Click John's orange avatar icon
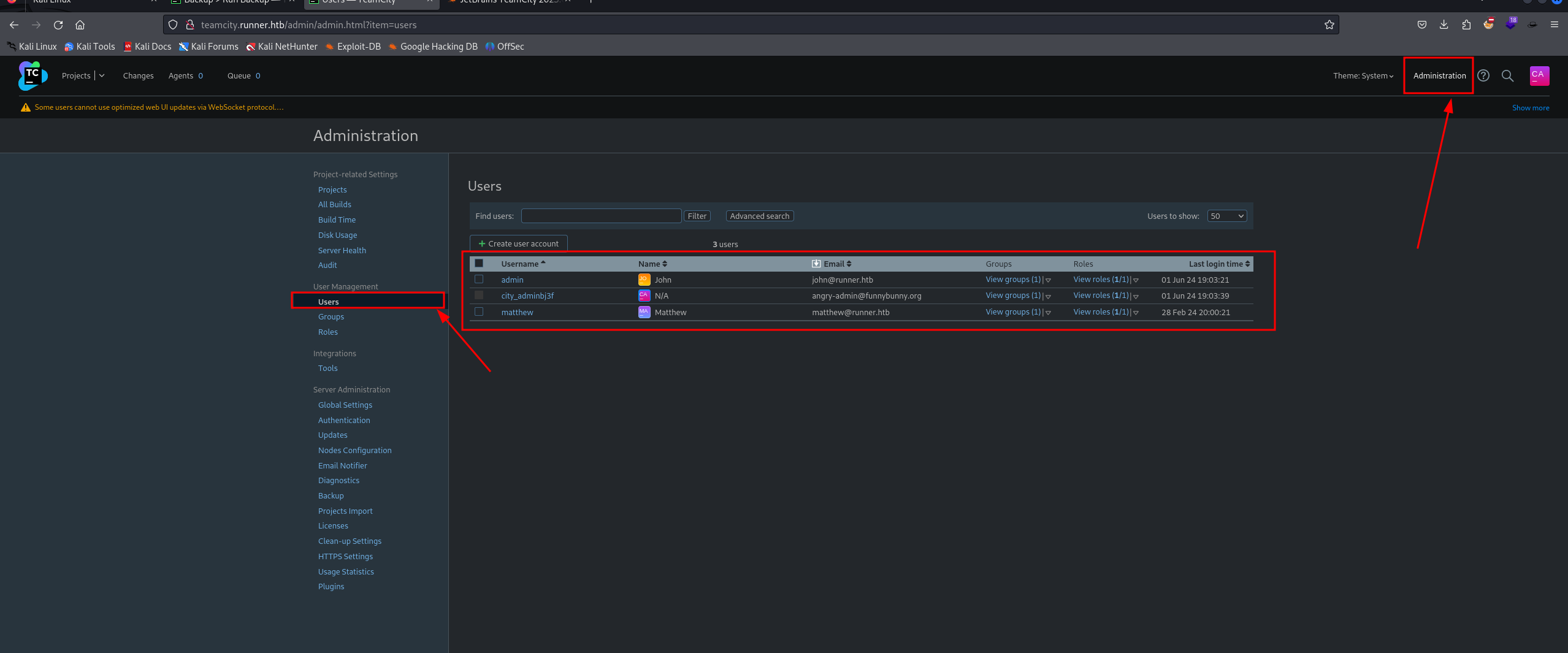Screen dimensions: 1568x653 (x=644, y=280)
